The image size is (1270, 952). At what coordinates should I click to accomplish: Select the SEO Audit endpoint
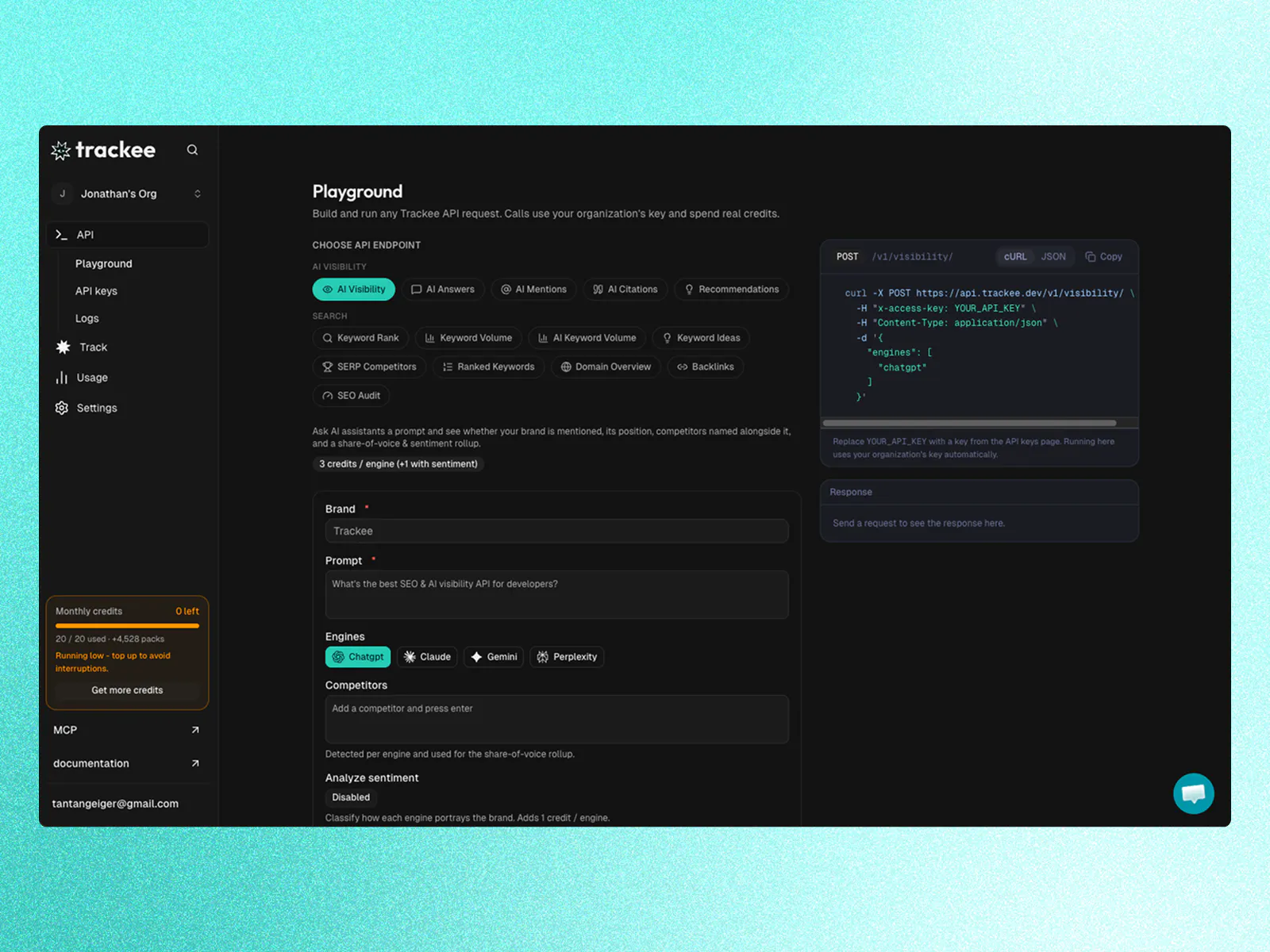[x=351, y=395]
